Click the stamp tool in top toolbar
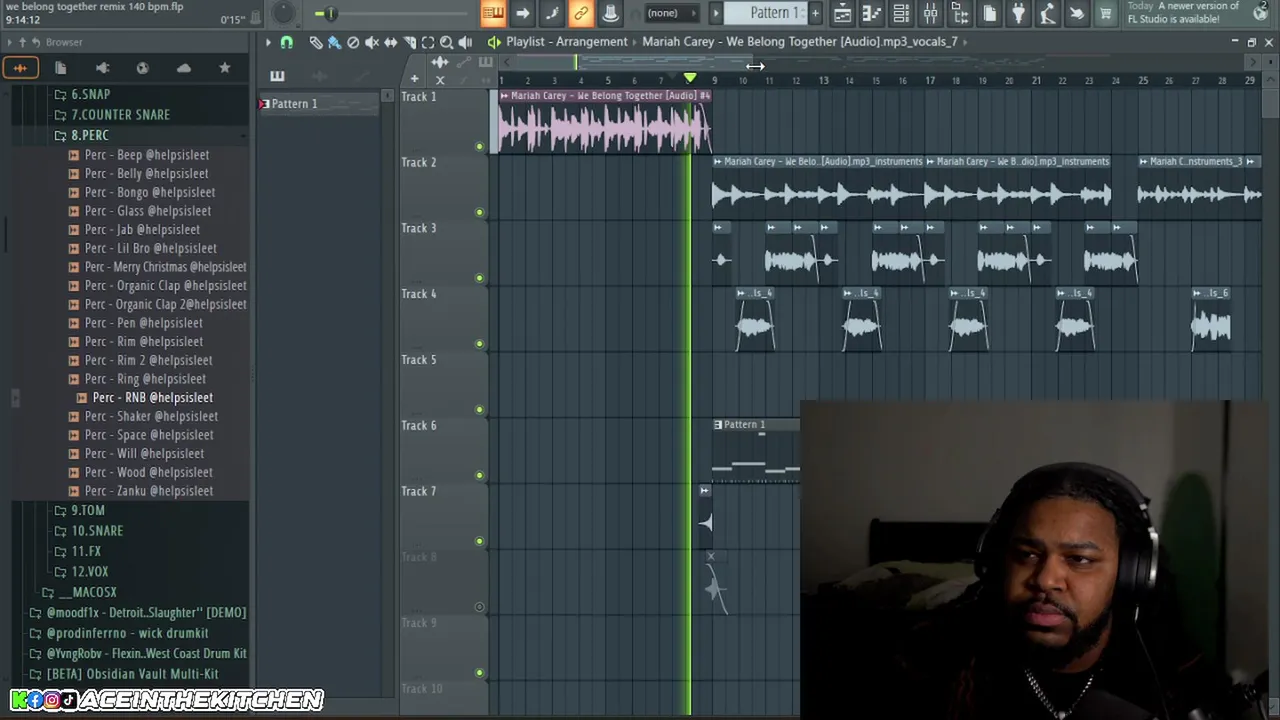 (x=610, y=13)
